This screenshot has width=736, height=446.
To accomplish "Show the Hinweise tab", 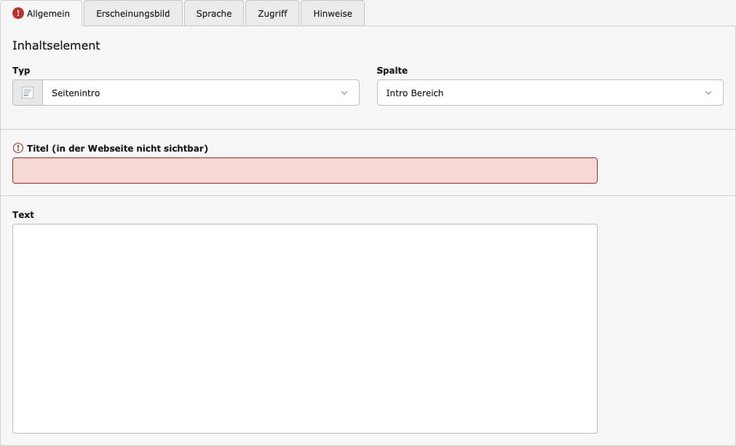I will (x=332, y=14).
